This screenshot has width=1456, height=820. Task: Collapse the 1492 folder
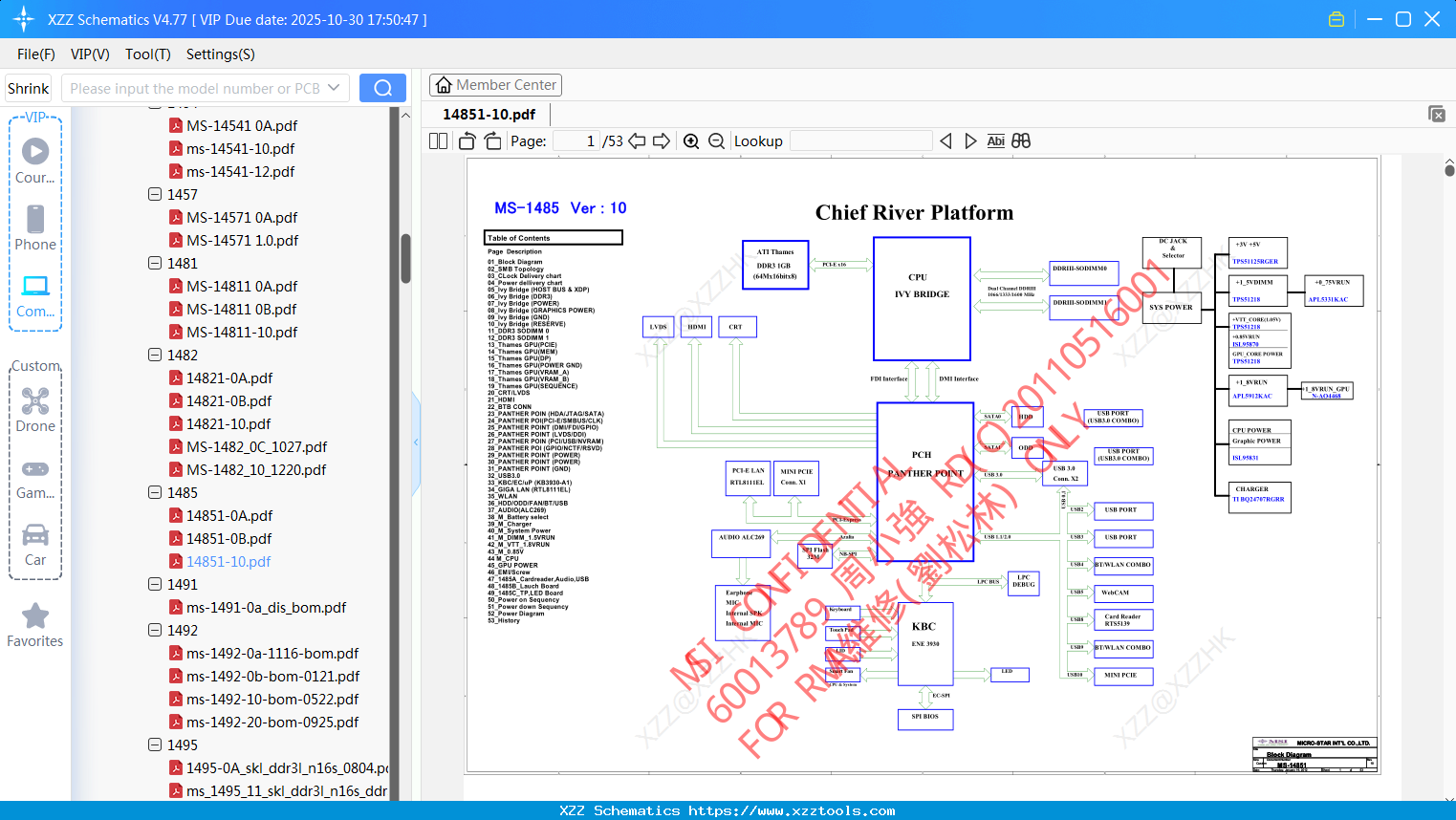(x=155, y=630)
